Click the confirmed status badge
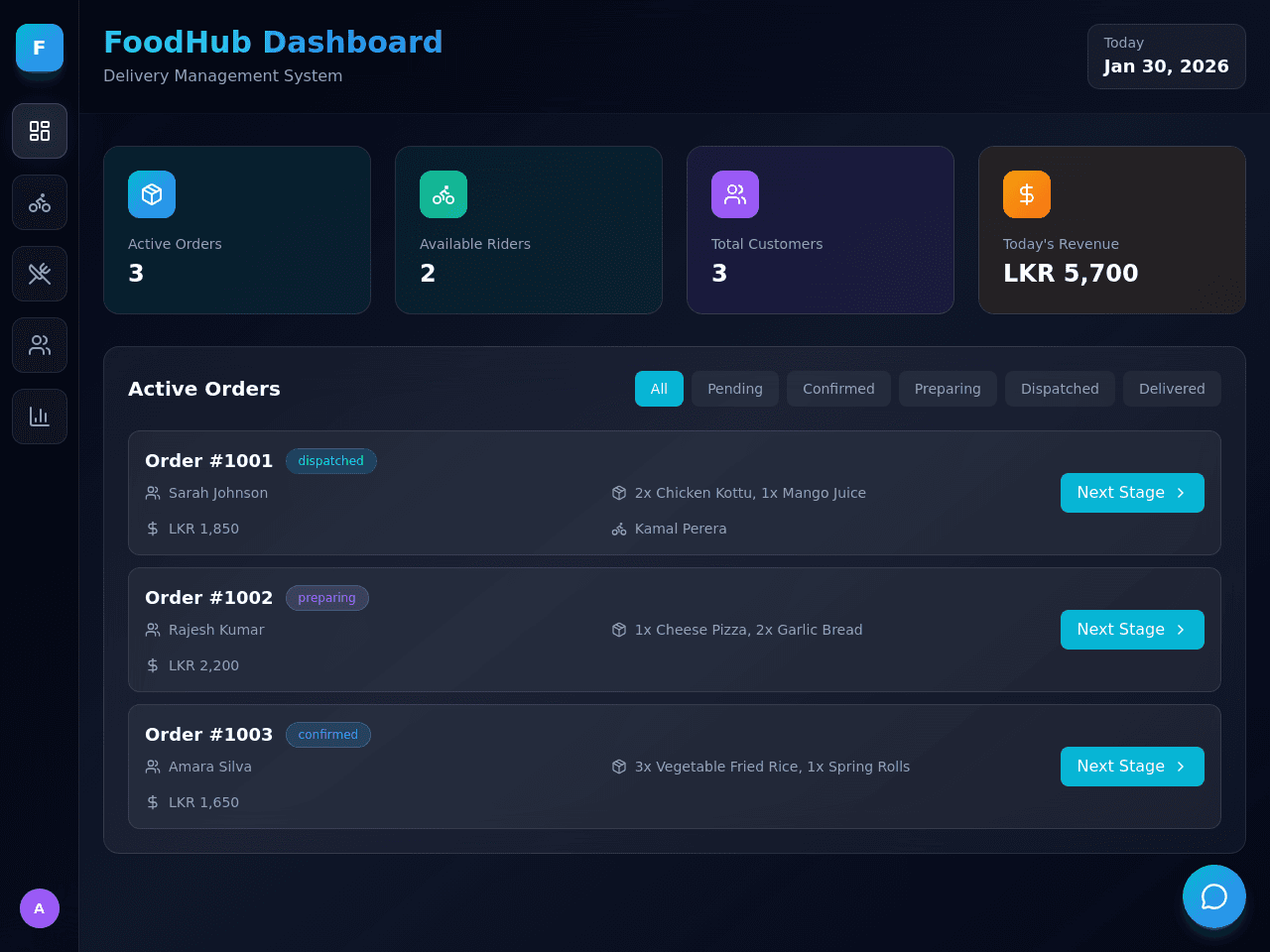Image resolution: width=1270 pixels, height=952 pixels. (328, 735)
